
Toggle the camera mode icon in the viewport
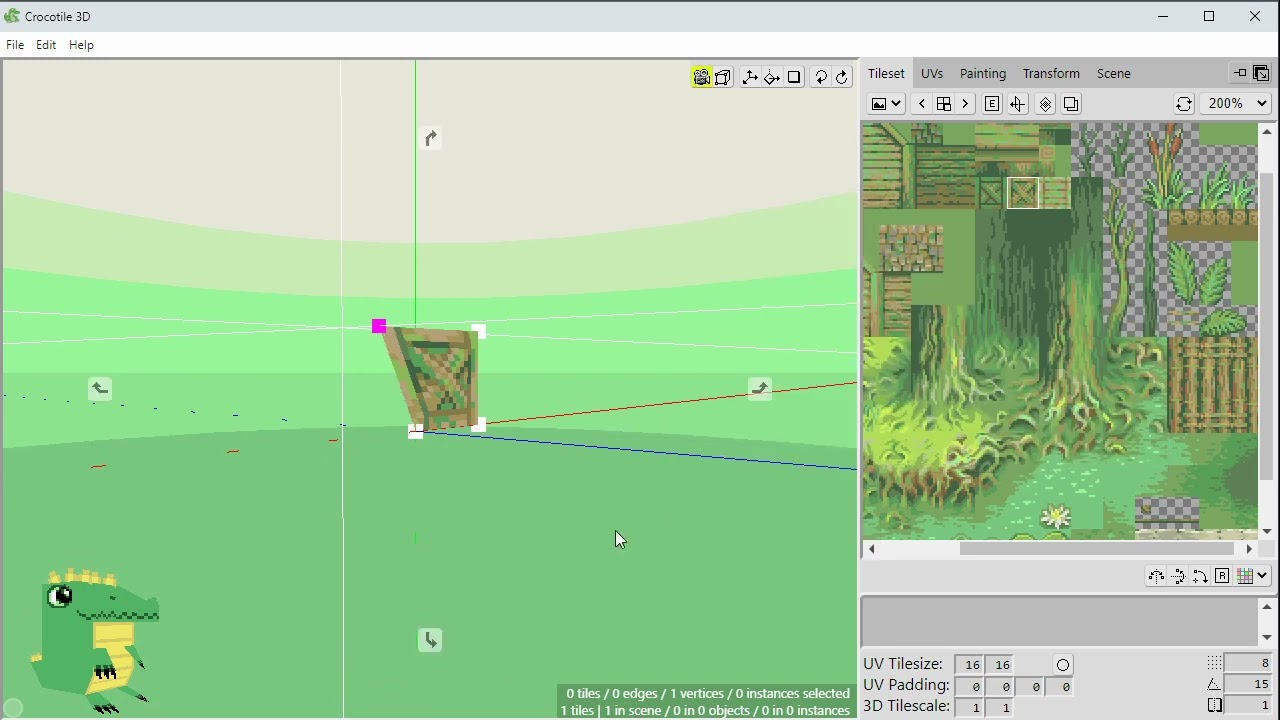tap(701, 77)
